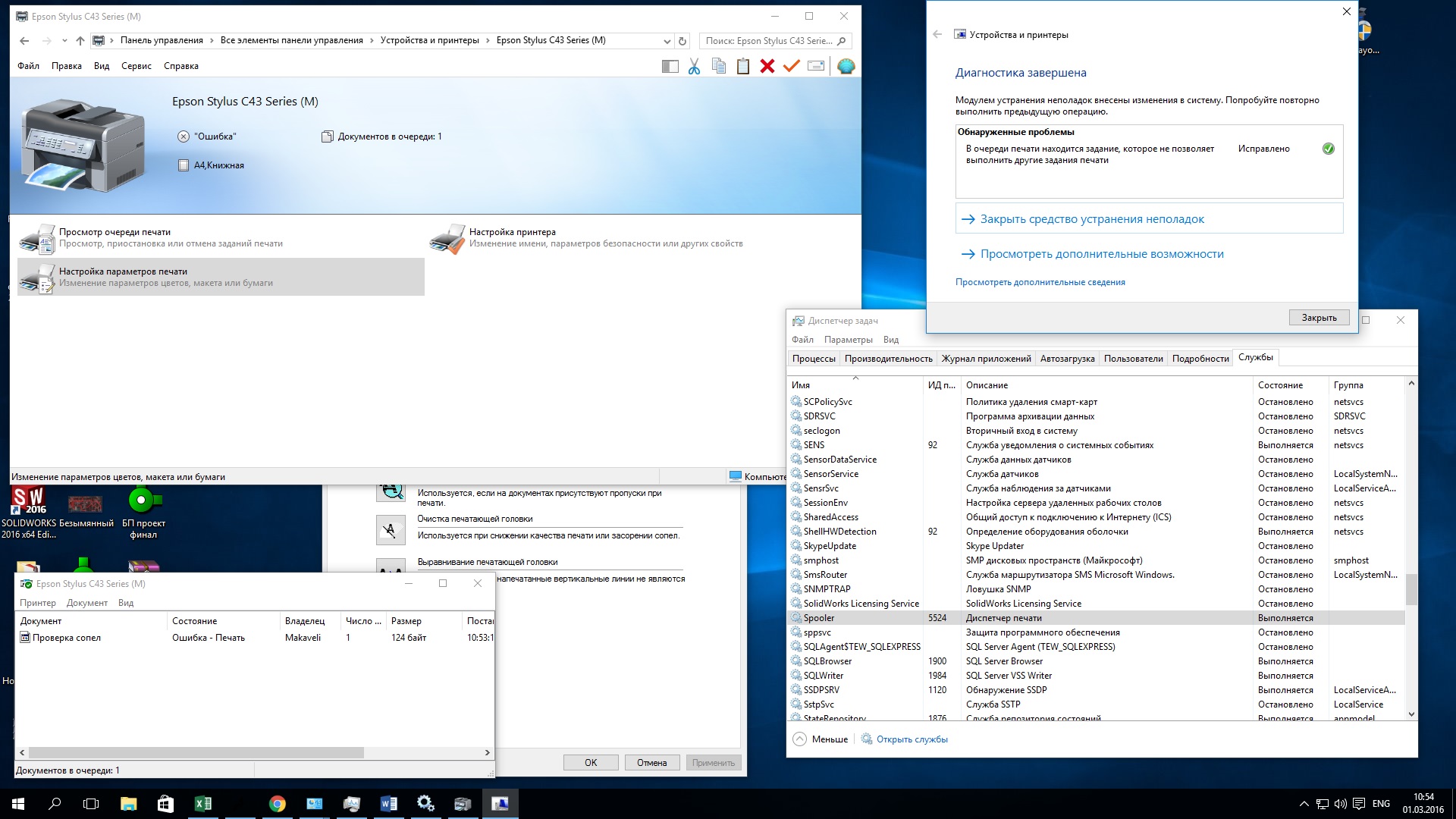Open Classic Shell settings shell icon
This screenshot has height=819, width=1456.
pos(846,67)
